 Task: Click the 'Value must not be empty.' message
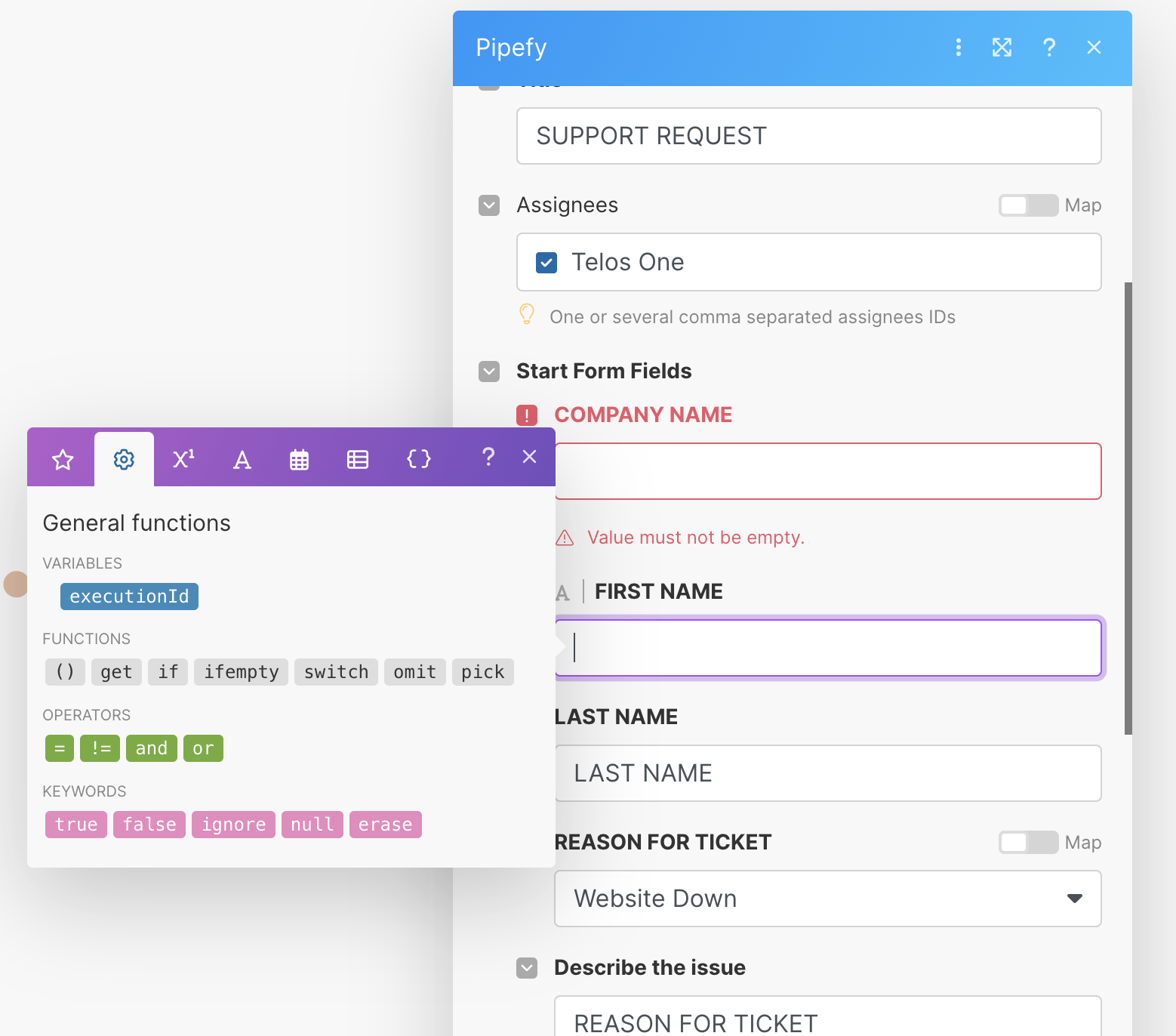click(x=696, y=538)
